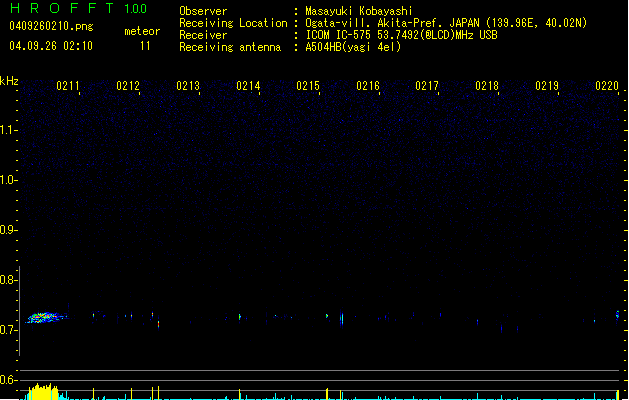
Task: Click the echo blip at the 0220 edge
Action: 617,314
